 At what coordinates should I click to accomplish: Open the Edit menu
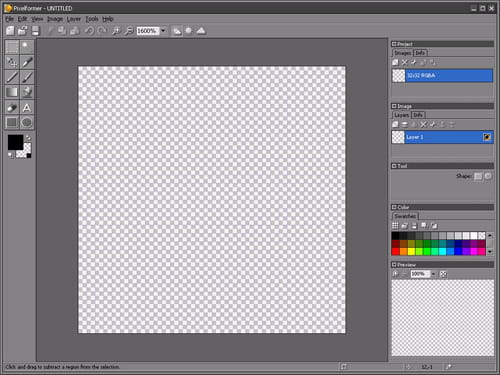22,19
